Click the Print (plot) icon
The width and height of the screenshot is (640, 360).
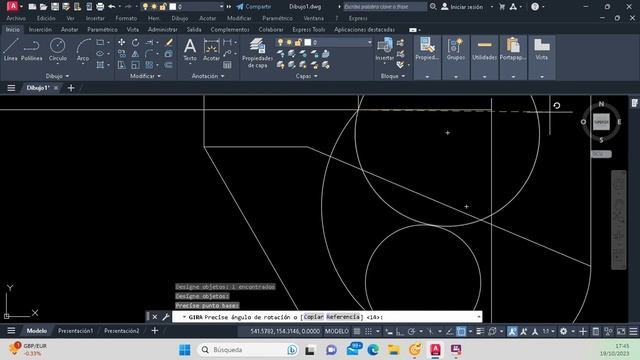tap(100, 7)
